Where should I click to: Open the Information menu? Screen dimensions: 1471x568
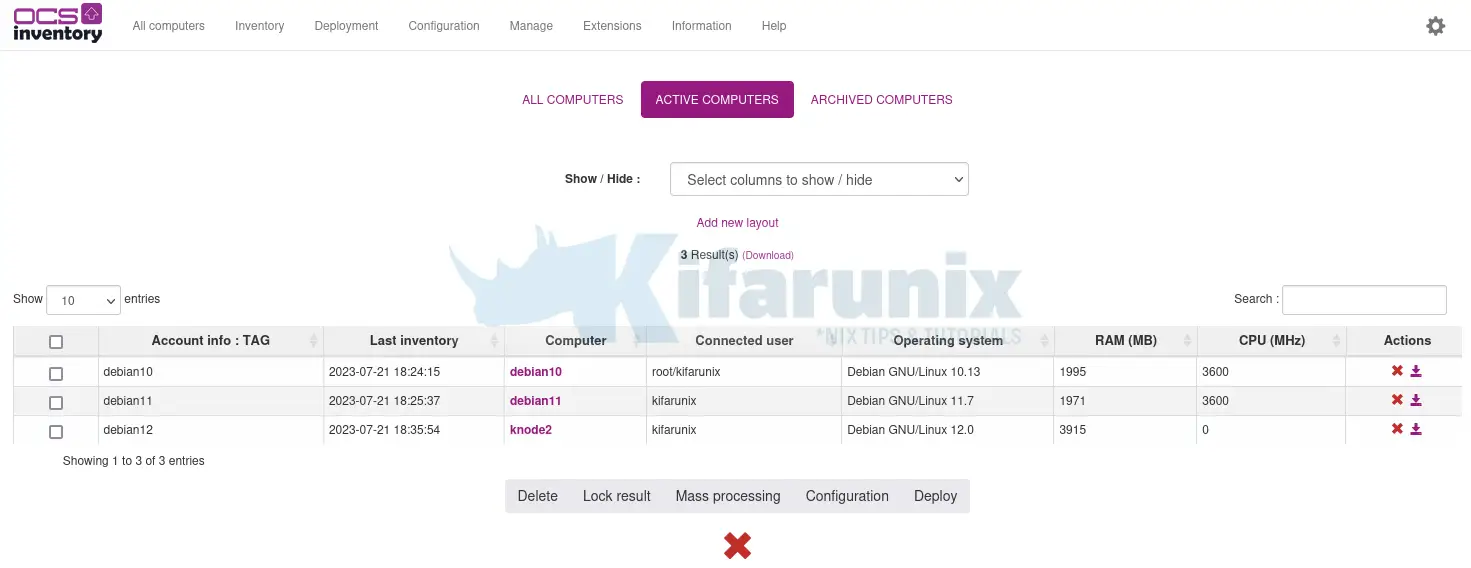701,26
